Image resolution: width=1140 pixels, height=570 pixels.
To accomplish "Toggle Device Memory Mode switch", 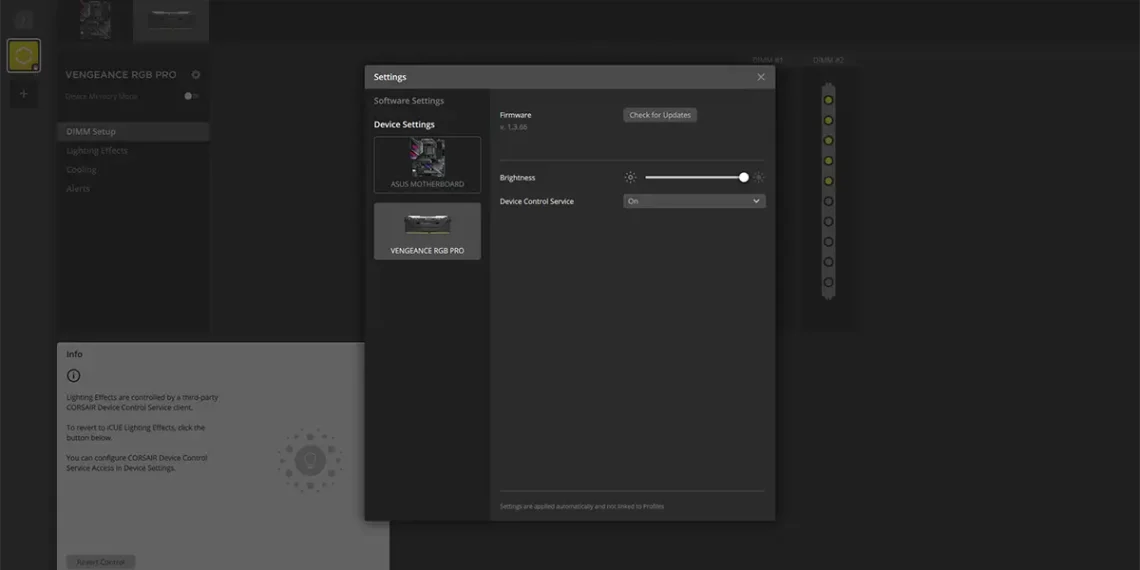I will pyautogui.click(x=190, y=96).
